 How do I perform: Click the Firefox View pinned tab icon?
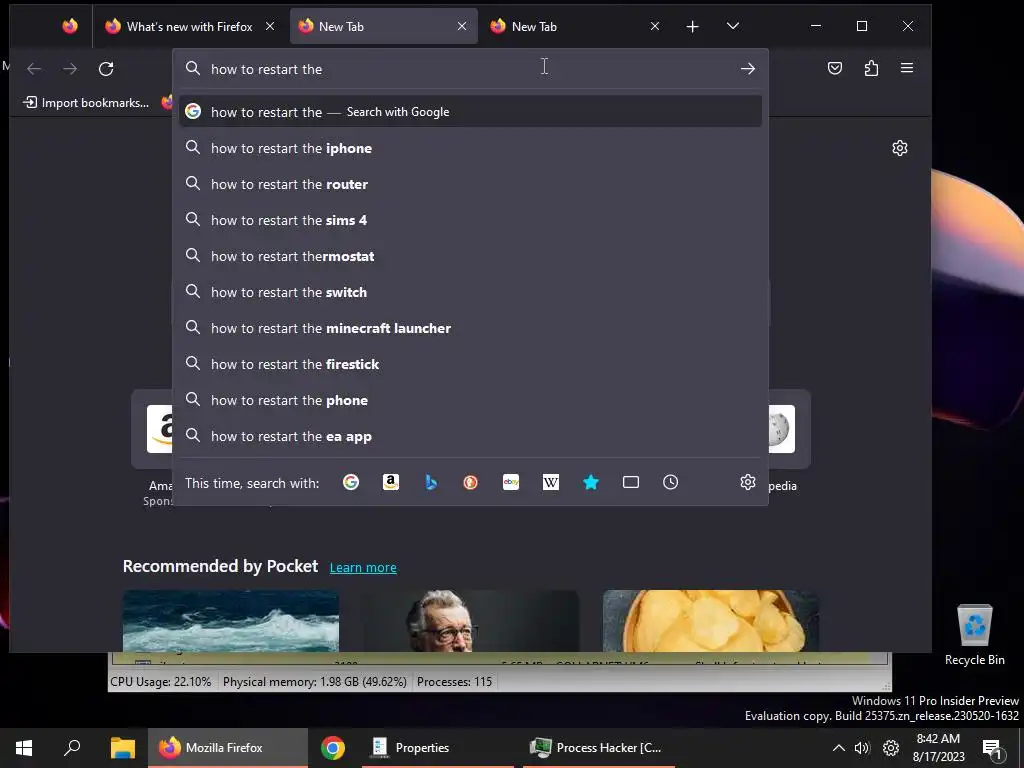(x=70, y=26)
